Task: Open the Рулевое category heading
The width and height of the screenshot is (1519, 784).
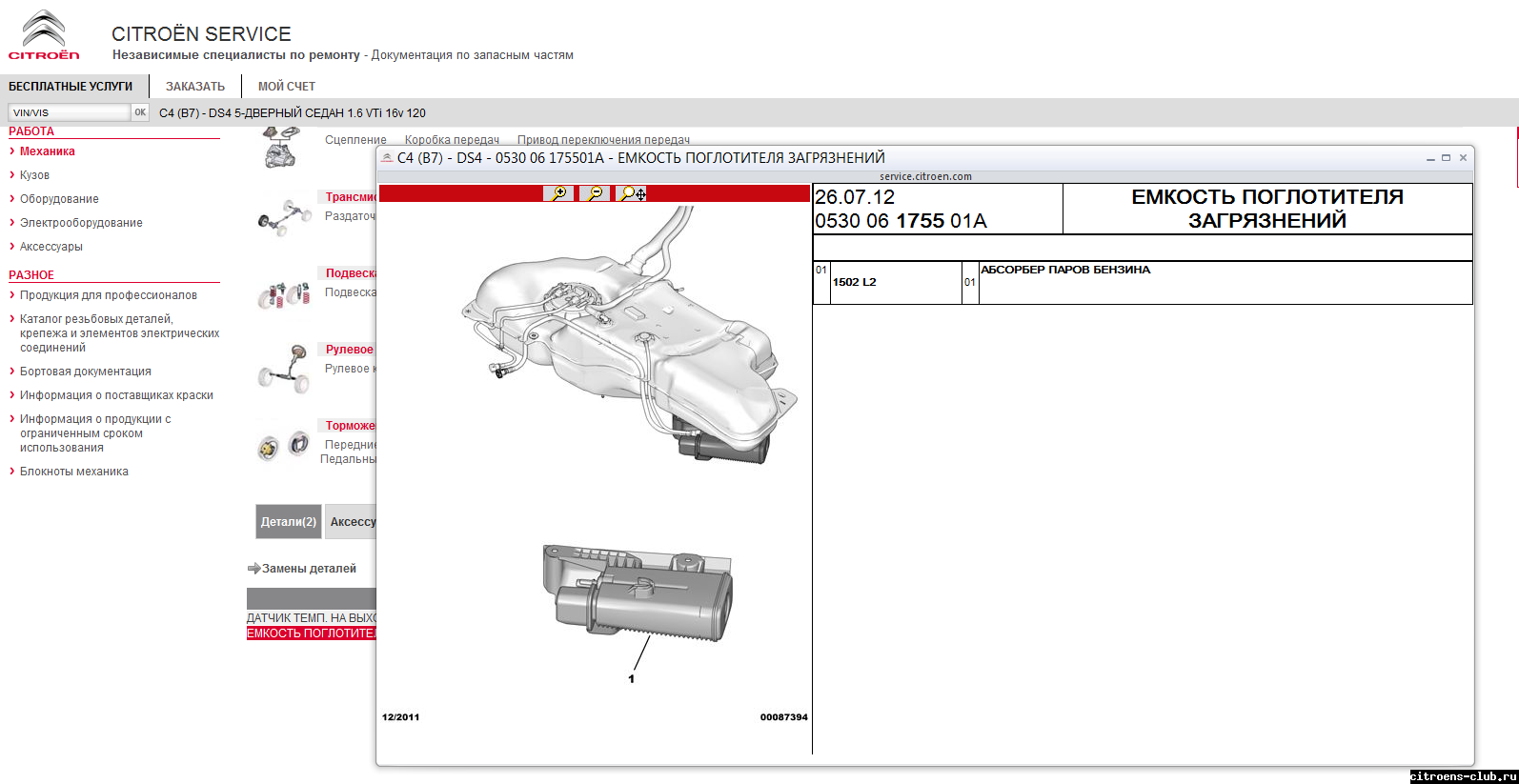Action: pyautogui.click(x=350, y=350)
